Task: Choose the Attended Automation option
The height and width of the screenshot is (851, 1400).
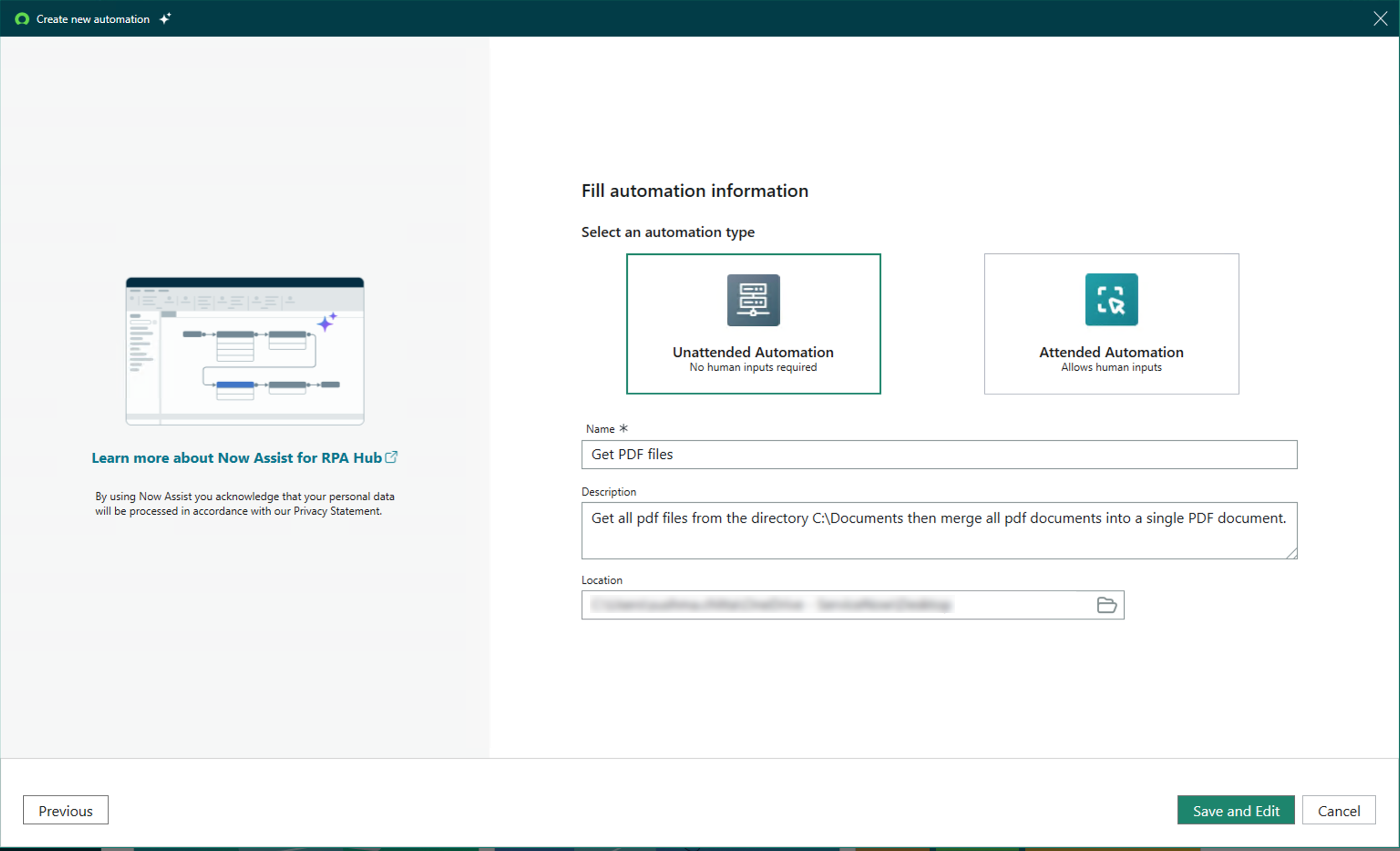Action: click(1112, 324)
